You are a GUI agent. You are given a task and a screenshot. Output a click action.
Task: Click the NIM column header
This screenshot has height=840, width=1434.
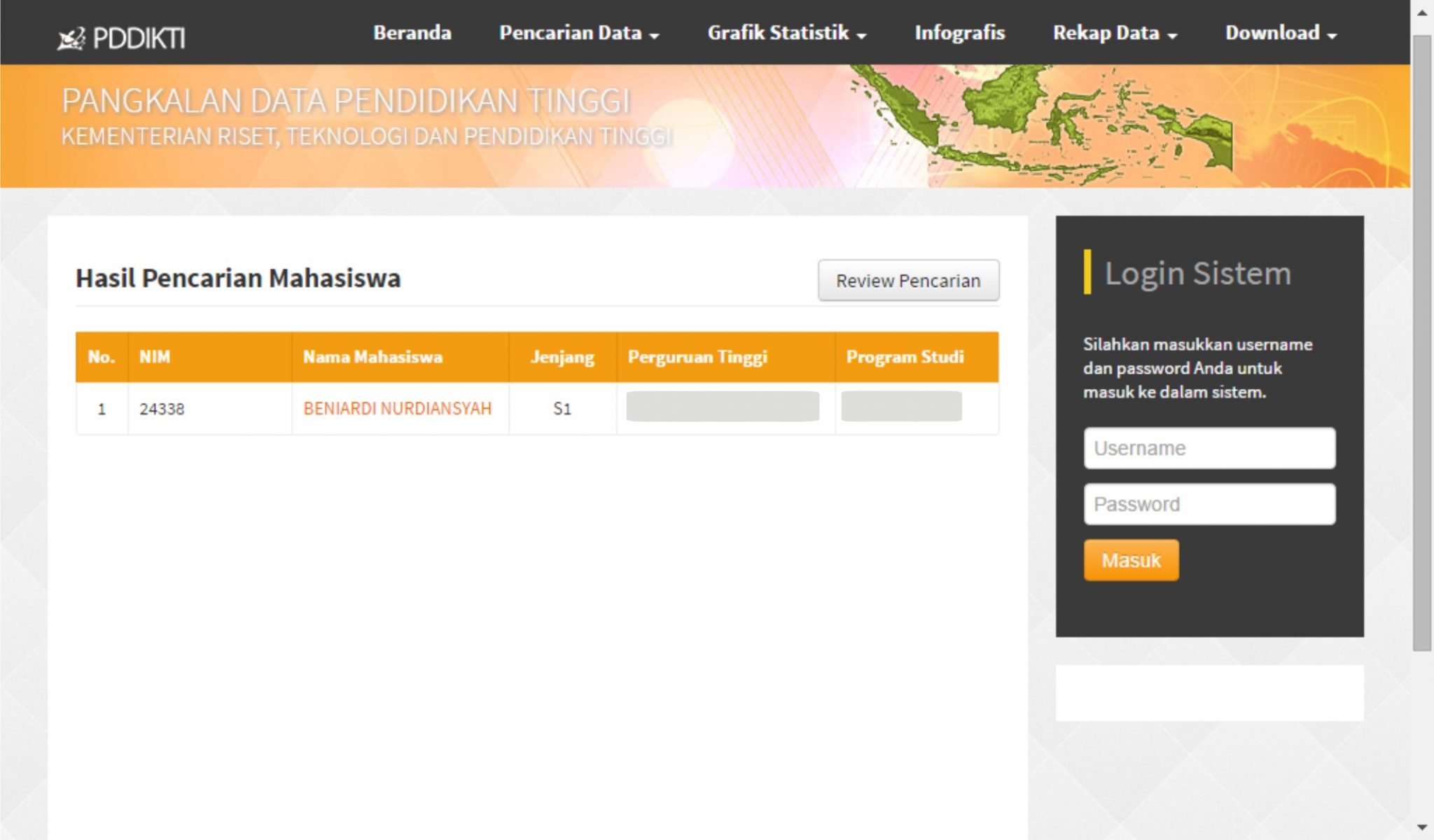point(155,357)
